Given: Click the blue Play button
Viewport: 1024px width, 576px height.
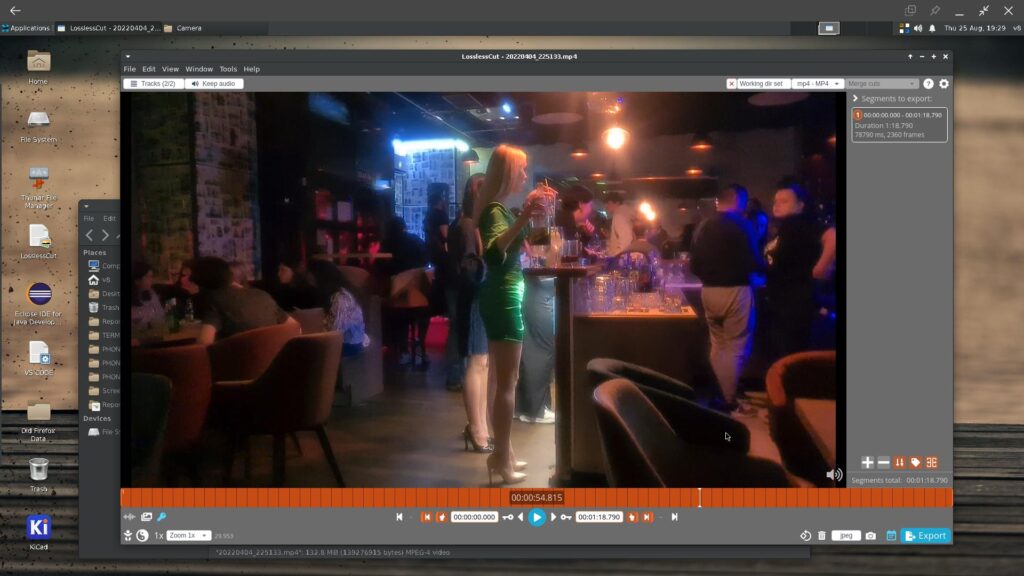Looking at the screenshot, I should point(537,517).
